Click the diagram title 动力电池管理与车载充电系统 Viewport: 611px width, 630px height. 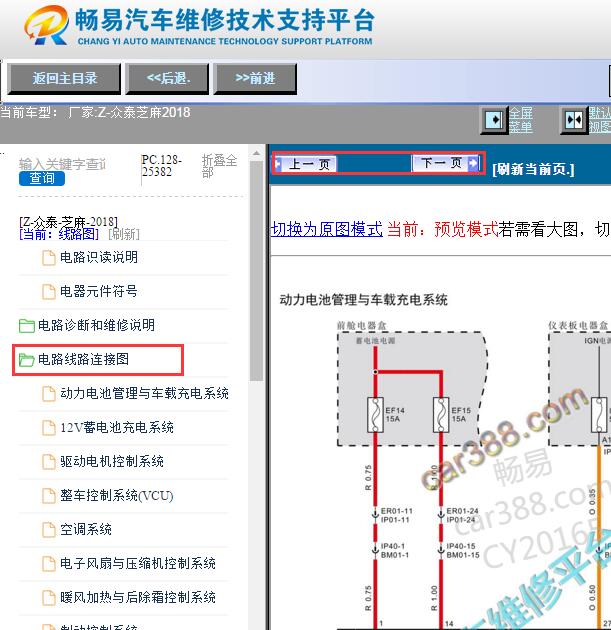point(363,300)
